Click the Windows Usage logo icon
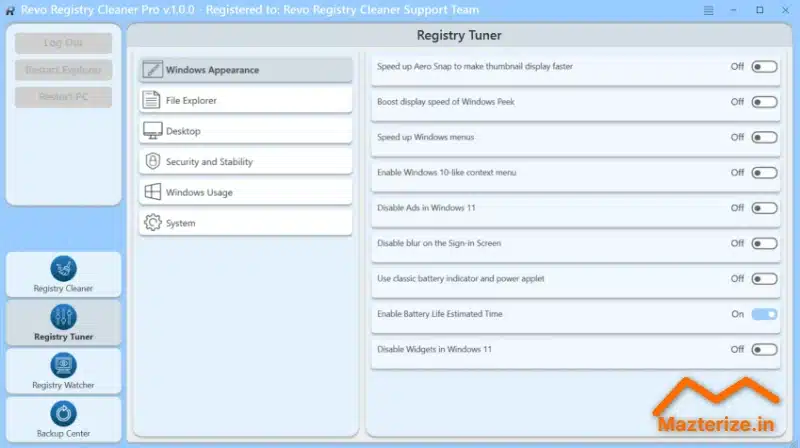 pyautogui.click(x=153, y=192)
